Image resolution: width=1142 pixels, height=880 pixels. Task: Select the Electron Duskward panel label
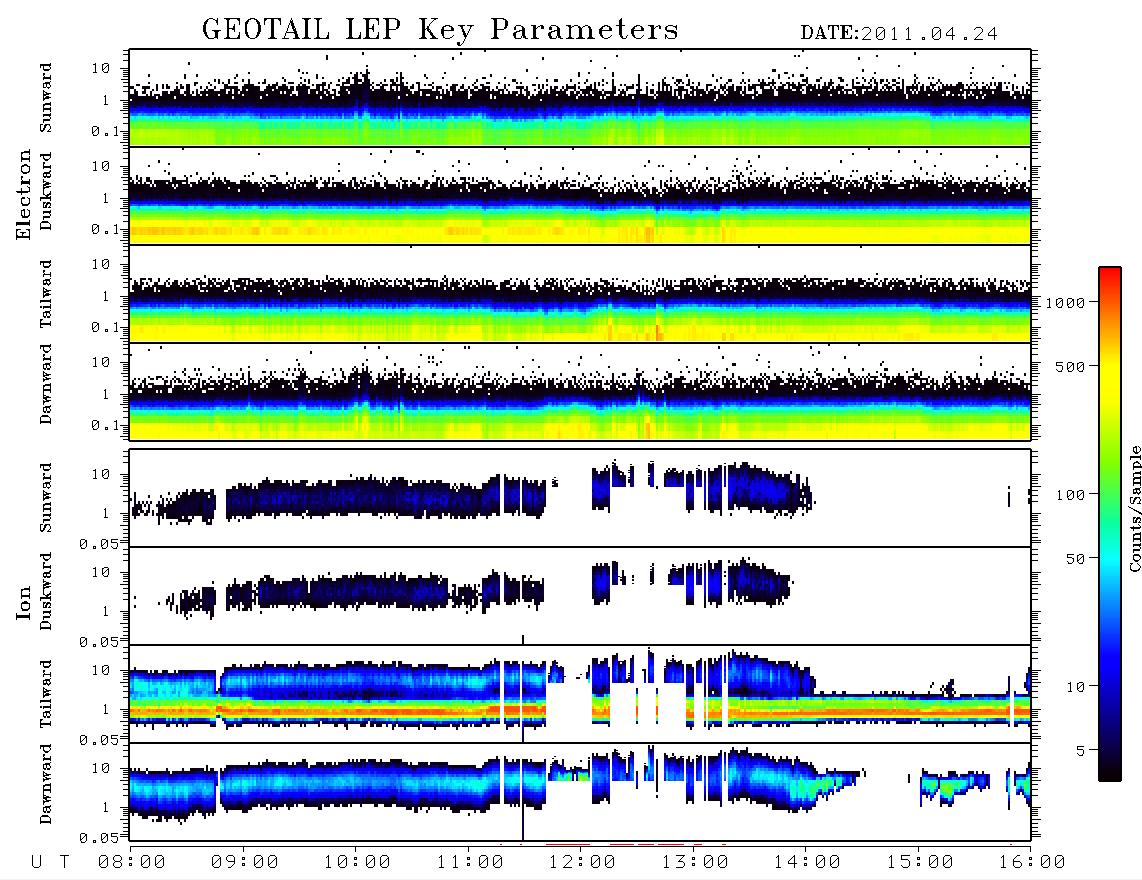click(46, 191)
